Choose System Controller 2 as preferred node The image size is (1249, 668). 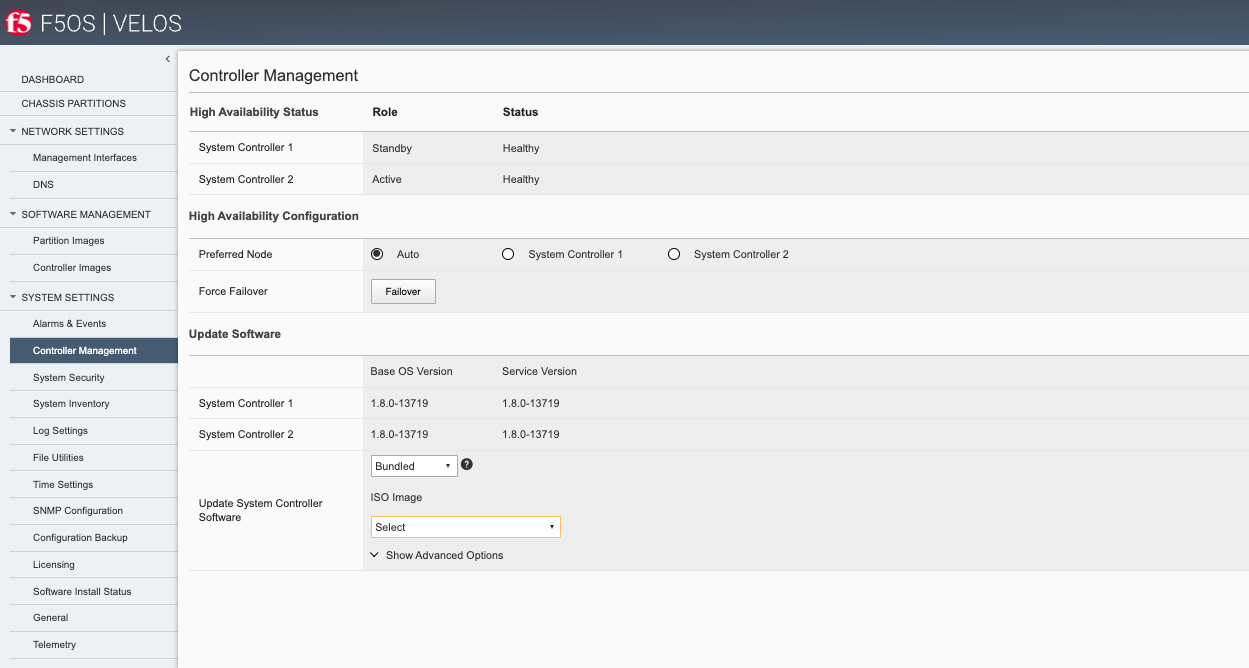click(x=674, y=254)
